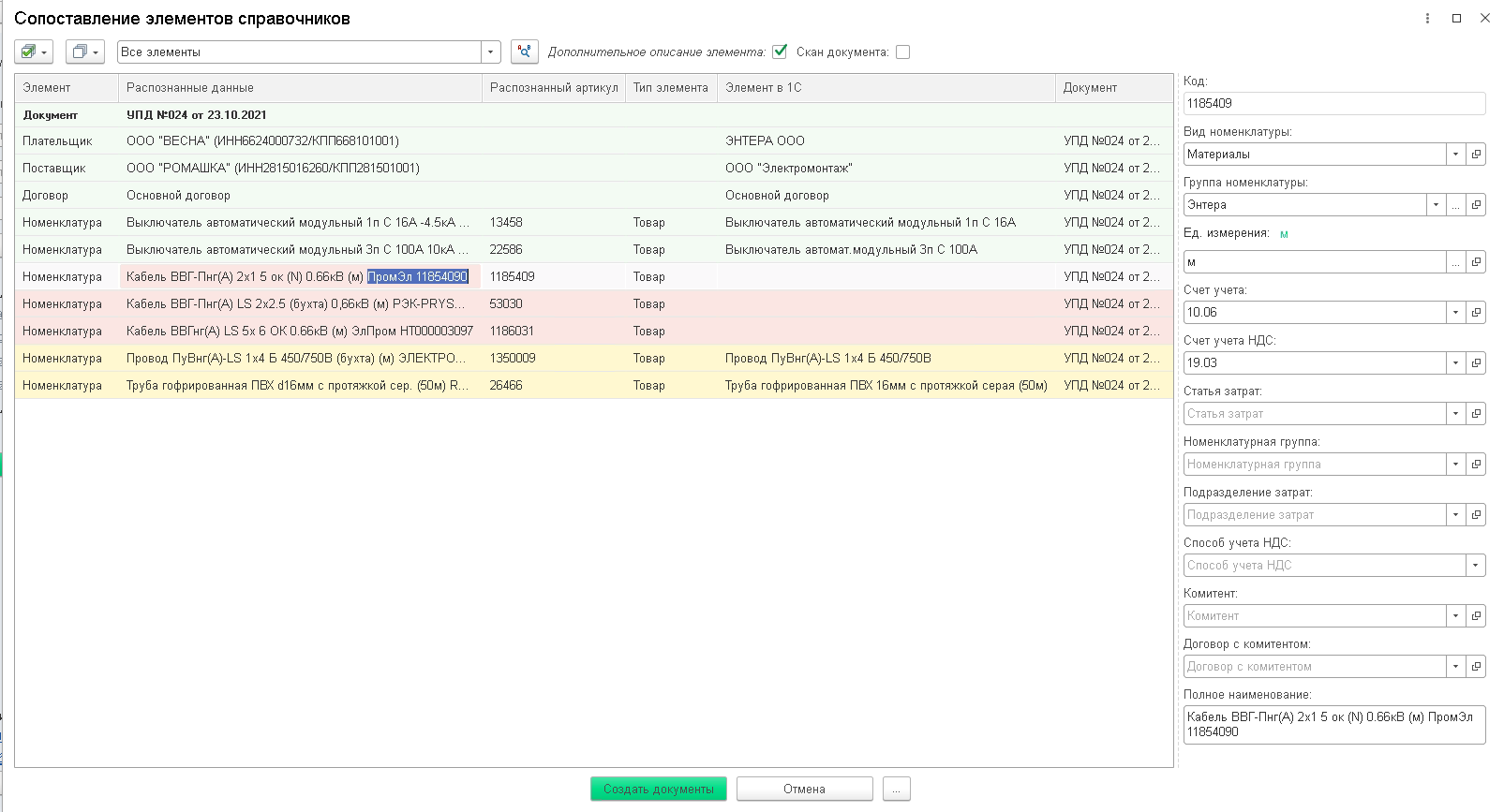This screenshot has width=1504, height=812.
Task: Expand the Договор с комитентом dropdown arrow
Action: coord(1455,666)
